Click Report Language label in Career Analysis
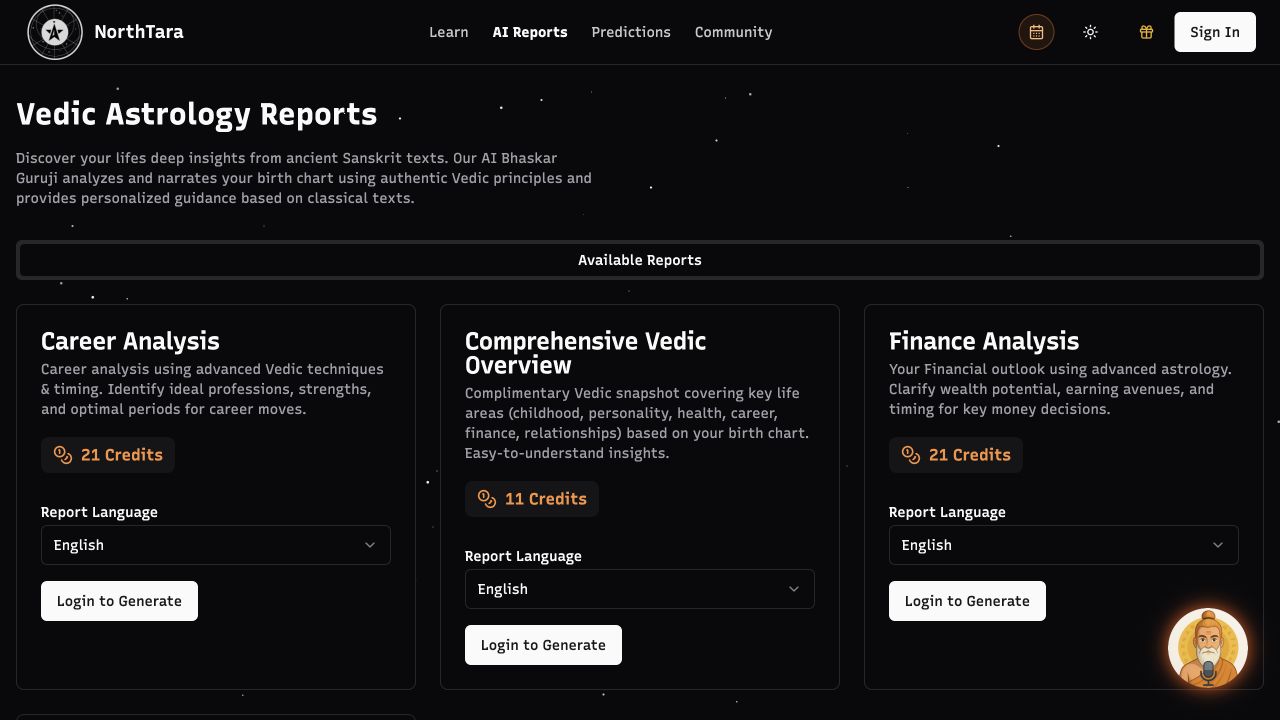The height and width of the screenshot is (720, 1280). tap(99, 512)
